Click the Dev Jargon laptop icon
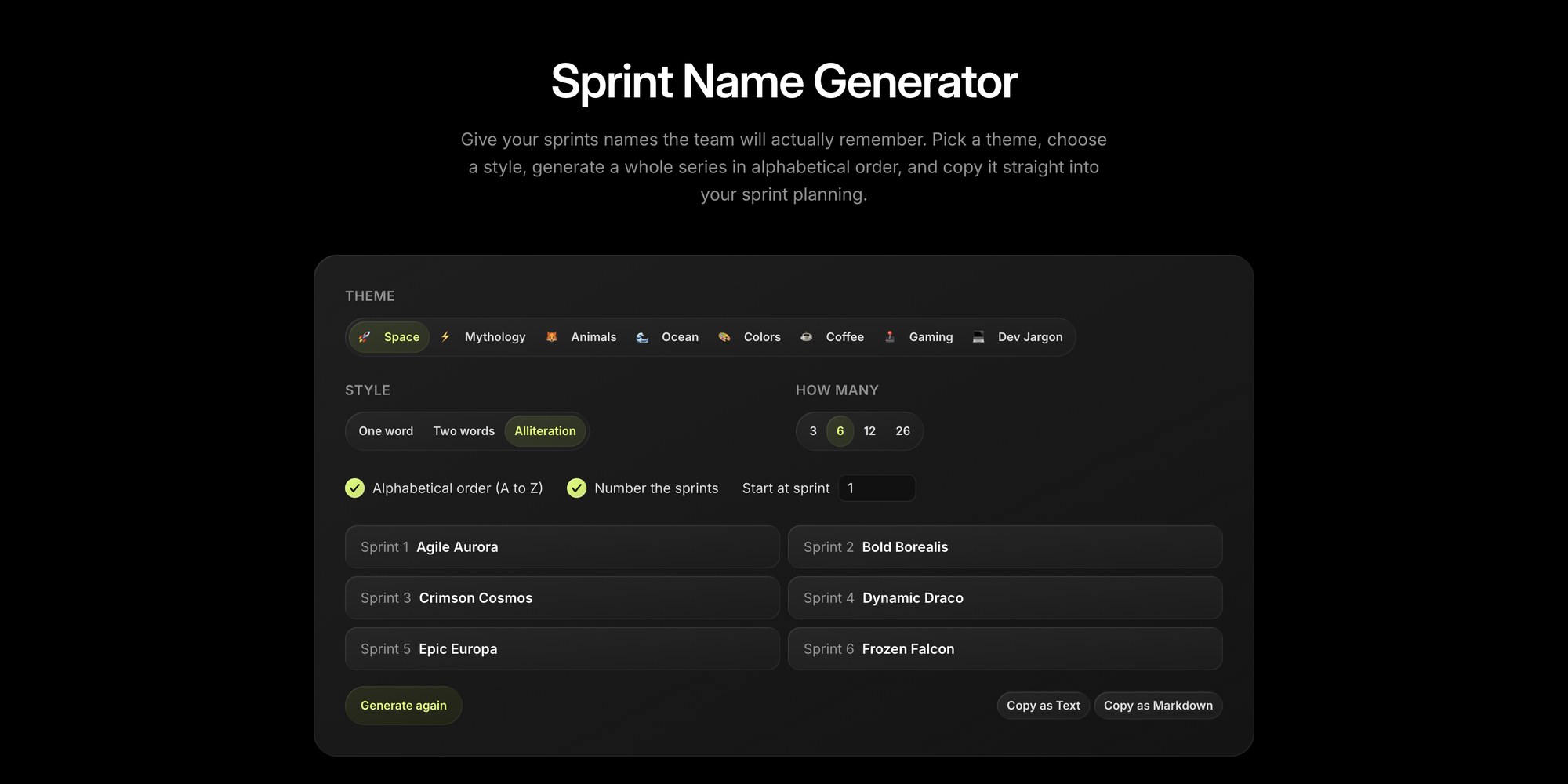Viewport: 1568px width, 784px height. tap(978, 337)
